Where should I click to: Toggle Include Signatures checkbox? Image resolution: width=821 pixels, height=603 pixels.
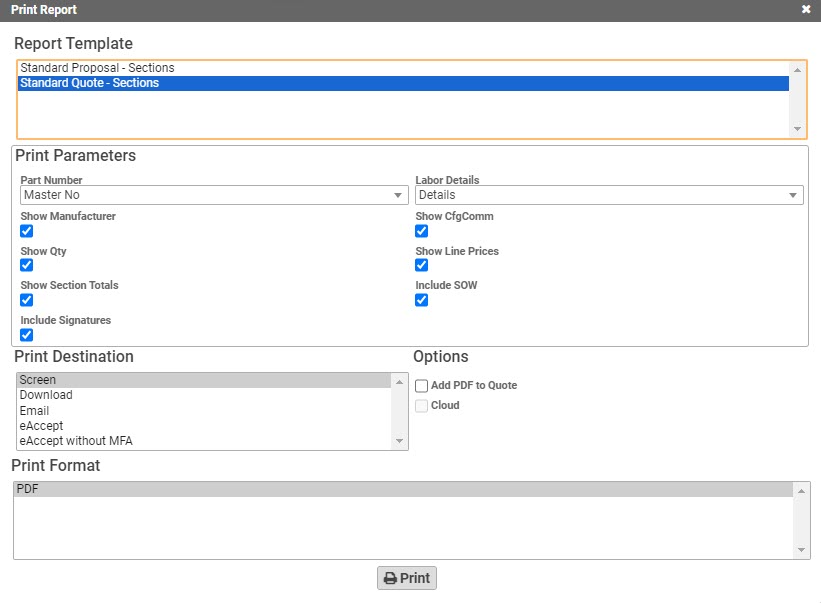pyautogui.click(x=27, y=335)
